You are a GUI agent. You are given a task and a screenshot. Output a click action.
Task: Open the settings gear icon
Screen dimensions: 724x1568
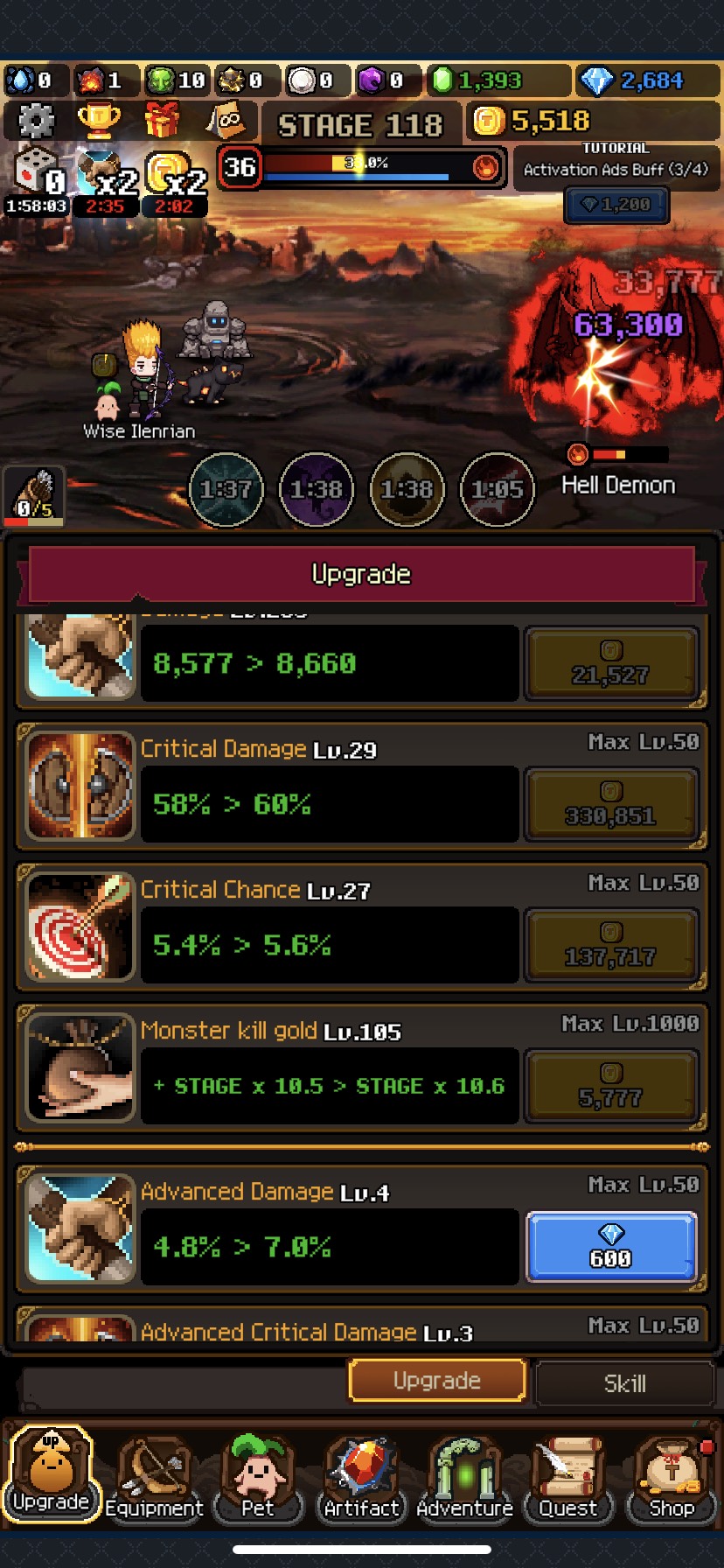coord(36,121)
